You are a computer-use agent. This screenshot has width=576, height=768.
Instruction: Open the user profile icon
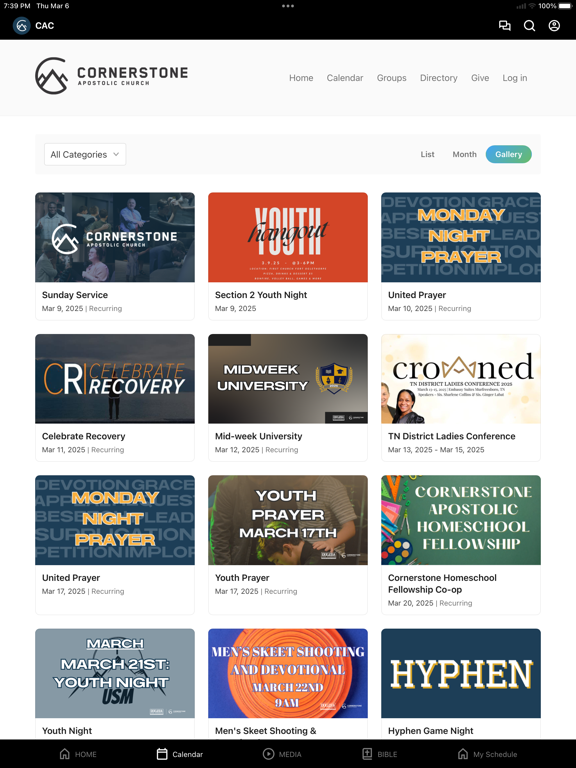(554, 25)
